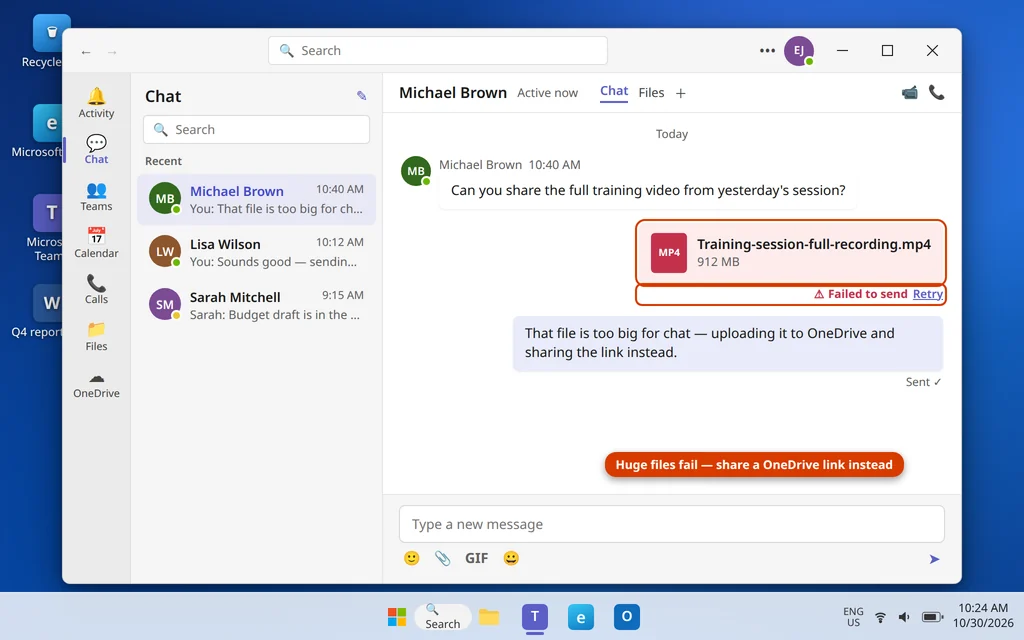This screenshot has width=1024, height=640.
Task: Click the Teams icon on the taskbar
Action: pos(534,616)
